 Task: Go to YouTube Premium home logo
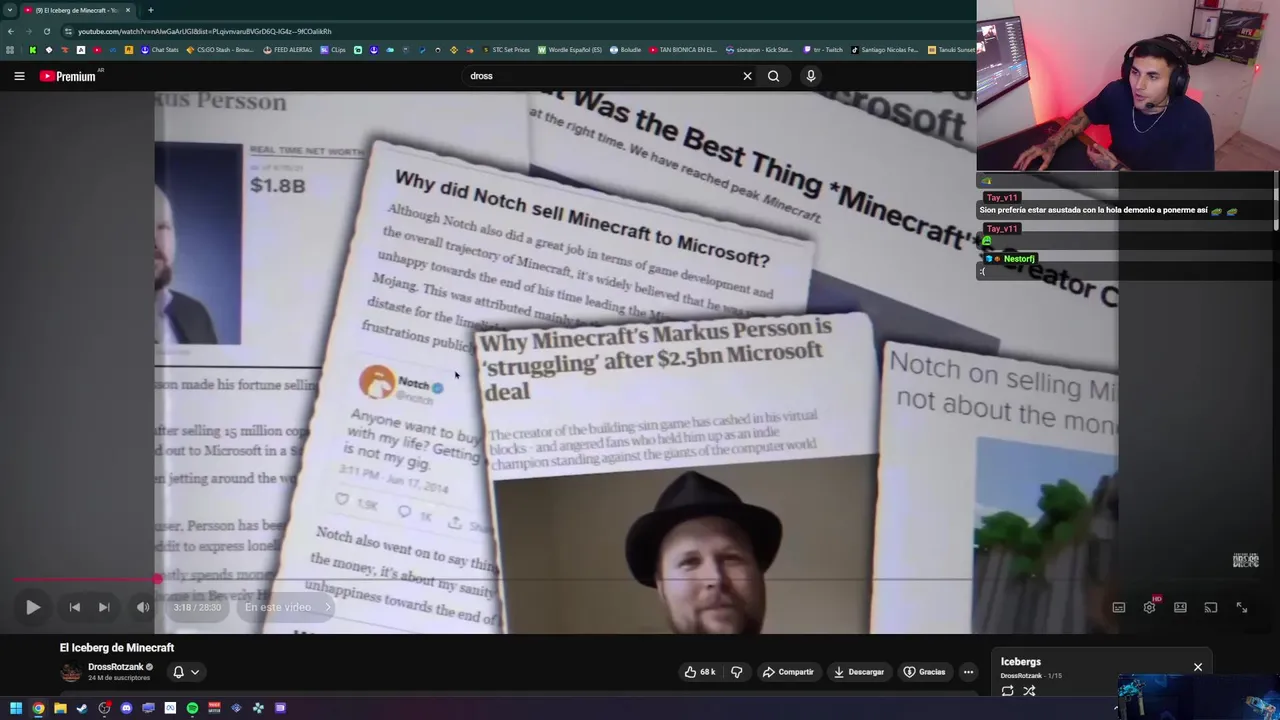tap(68, 76)
